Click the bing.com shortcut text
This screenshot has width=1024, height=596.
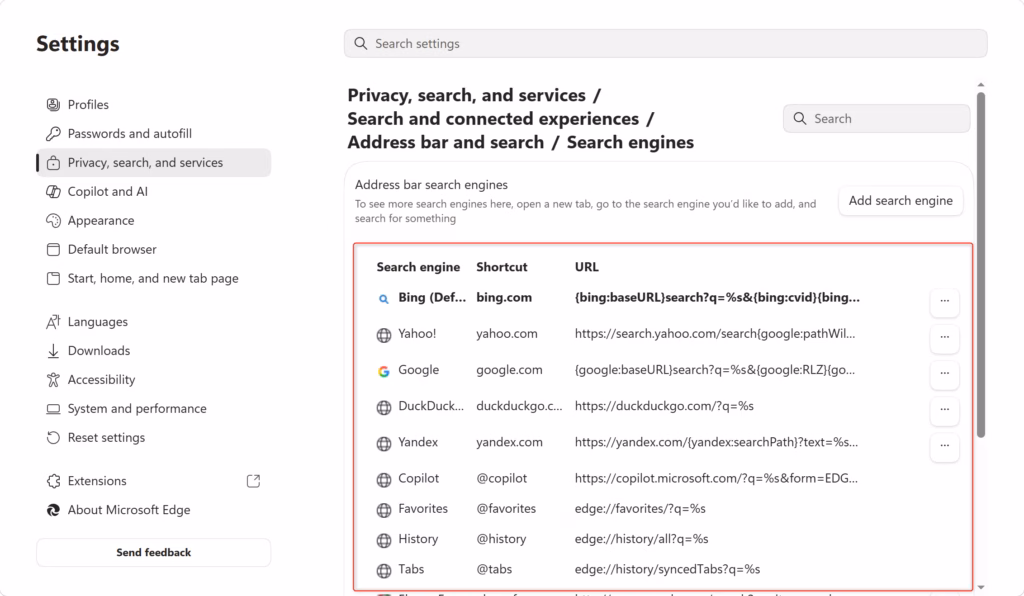pos(504,298)
